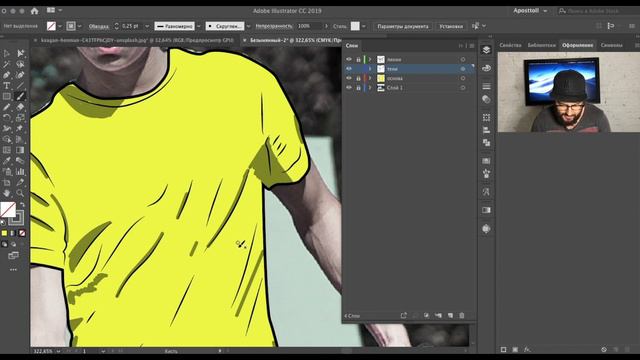Select the Pen tool

pyautogui.click(x=7, y=75)
